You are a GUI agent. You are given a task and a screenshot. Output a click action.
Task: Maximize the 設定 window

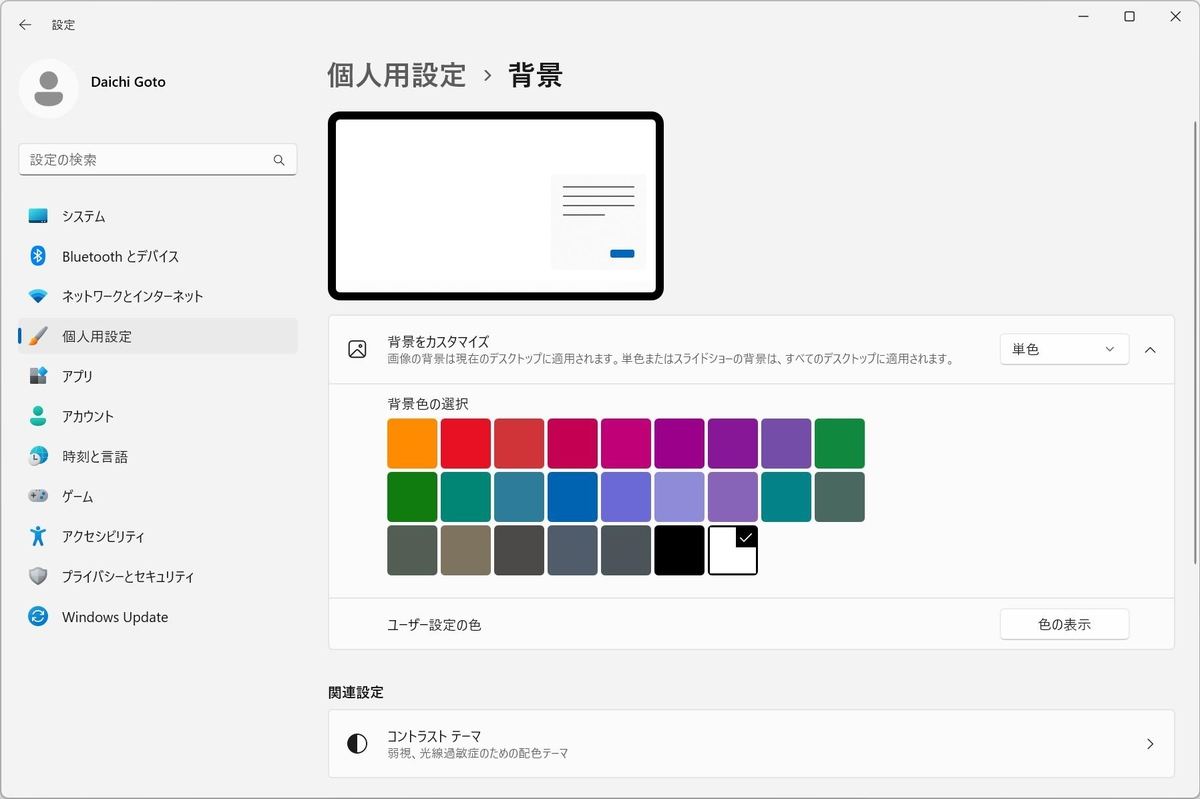(x=1129, y=17)
